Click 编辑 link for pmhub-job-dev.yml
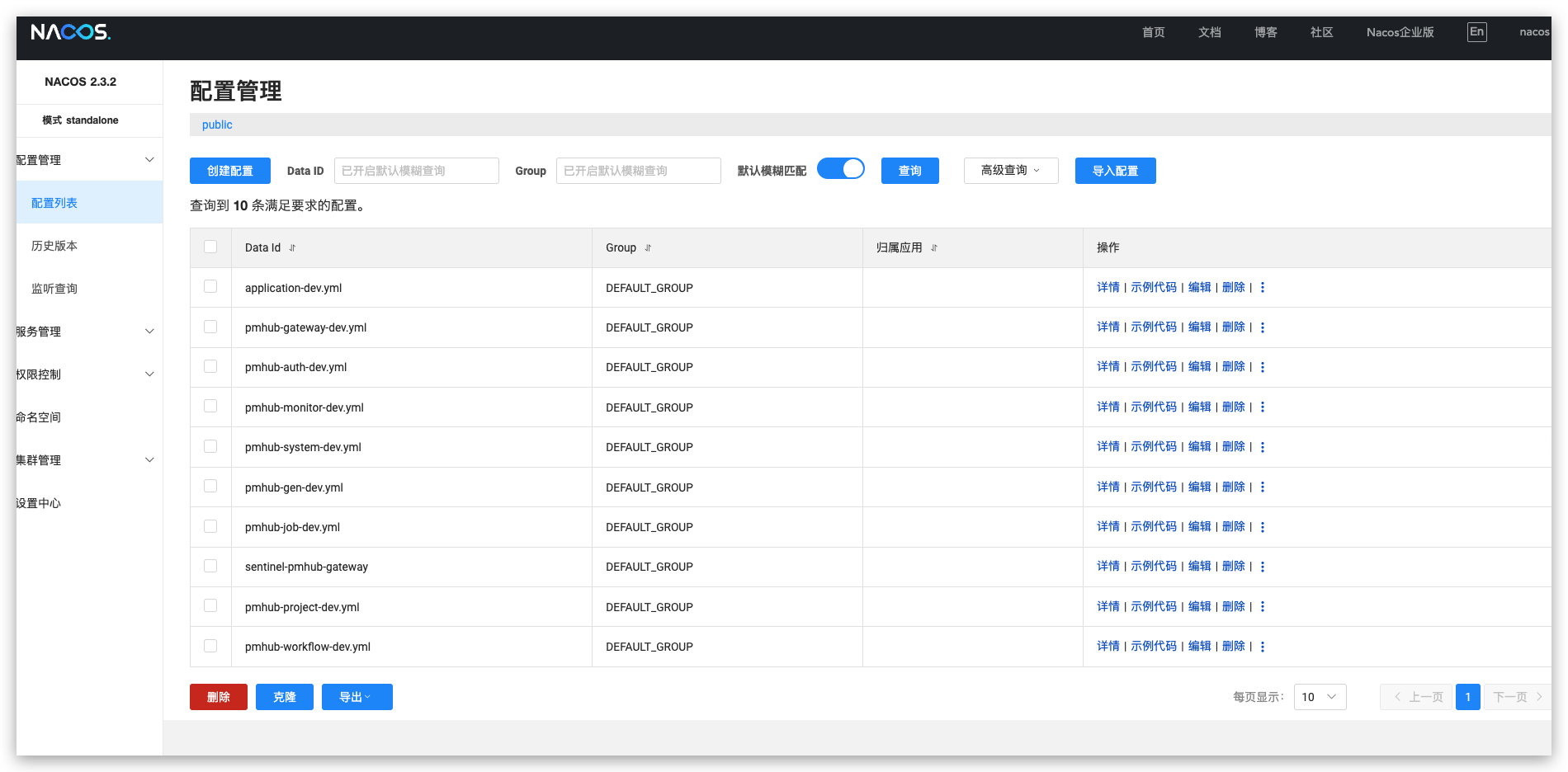This screenshot has height=772, width=1568. (x=1199, y=527)
